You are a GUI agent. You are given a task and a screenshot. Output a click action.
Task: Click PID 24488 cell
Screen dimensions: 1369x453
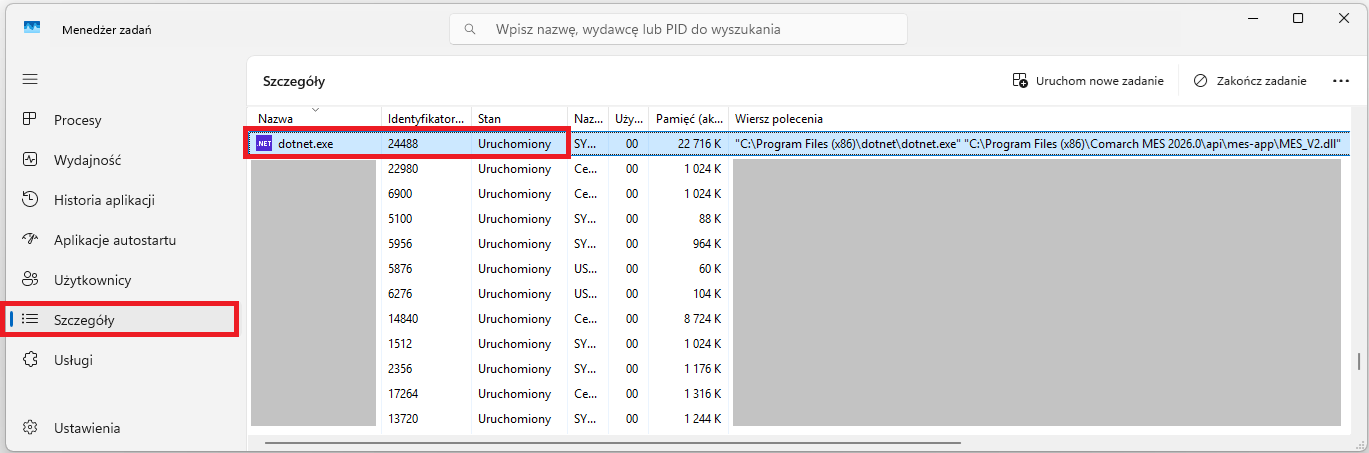pos(404,144)
